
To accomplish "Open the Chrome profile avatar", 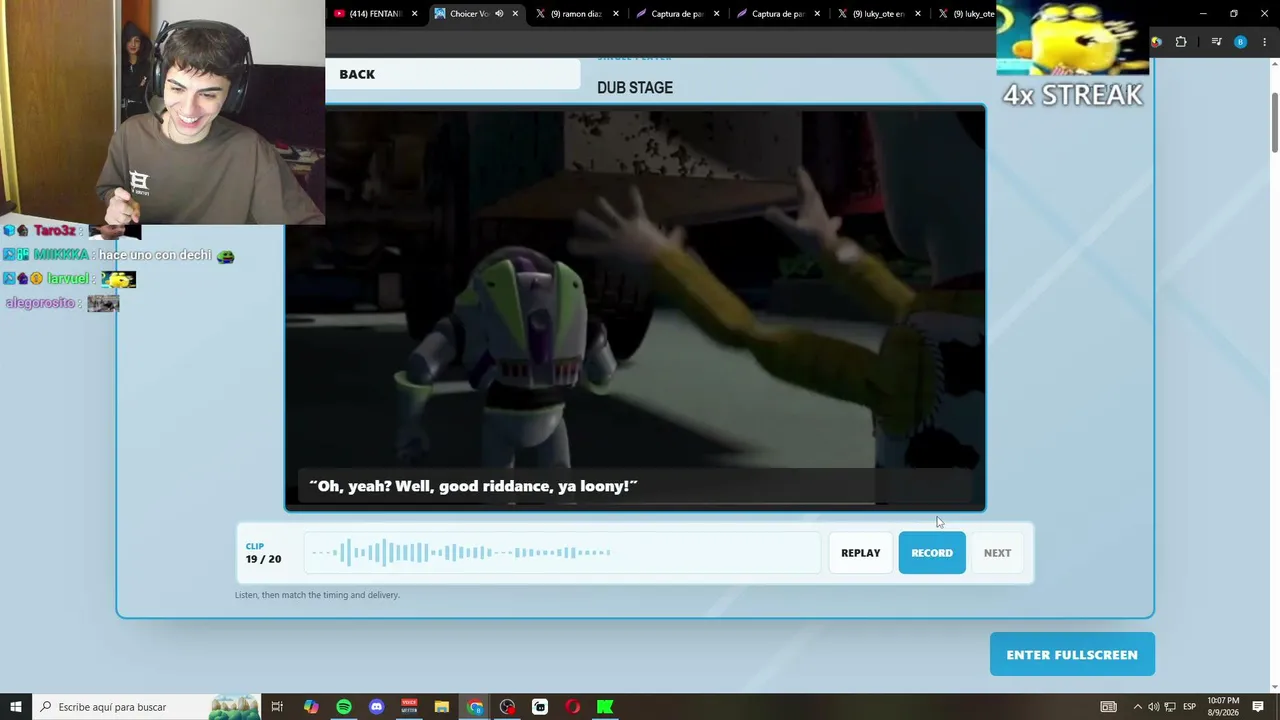I will point(1240,42).
